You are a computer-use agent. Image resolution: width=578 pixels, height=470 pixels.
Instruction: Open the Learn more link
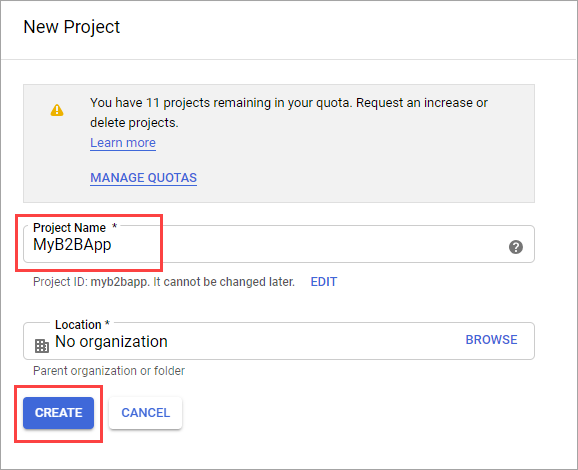click(x=123, y=143)
